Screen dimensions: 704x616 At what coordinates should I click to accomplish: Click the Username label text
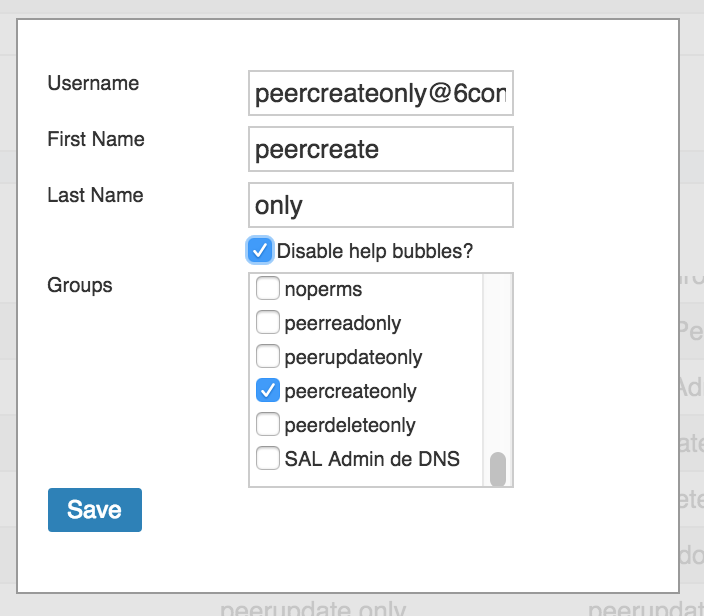click(x=93, y=83)
